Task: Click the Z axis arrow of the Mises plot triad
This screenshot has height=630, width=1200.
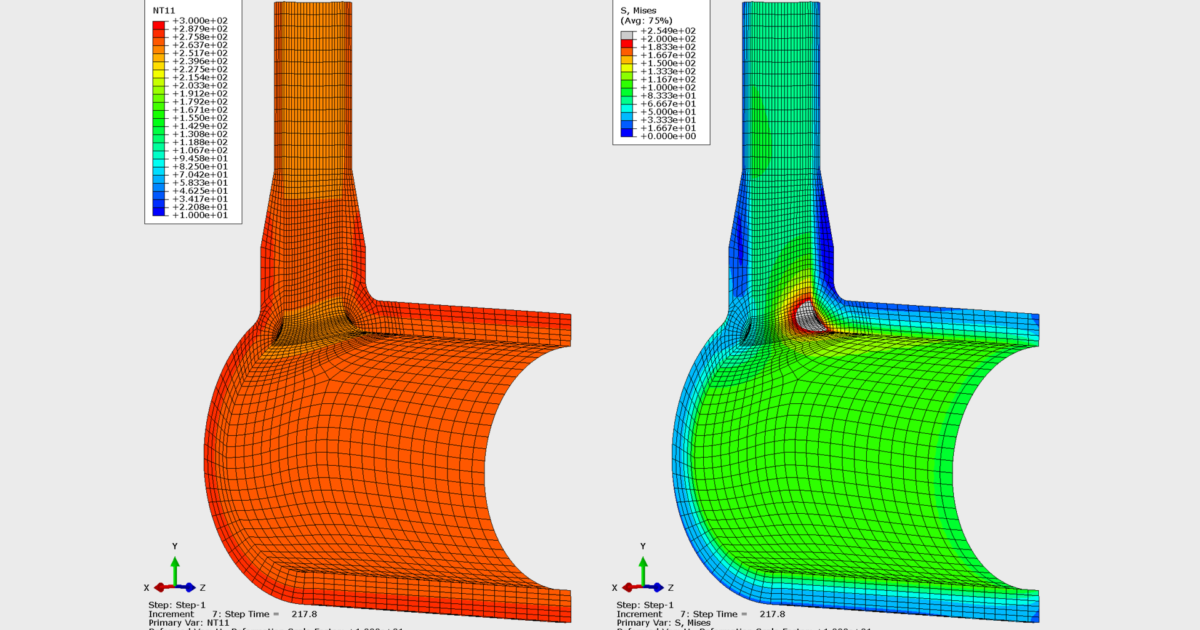Action: (x=658, y=586)
